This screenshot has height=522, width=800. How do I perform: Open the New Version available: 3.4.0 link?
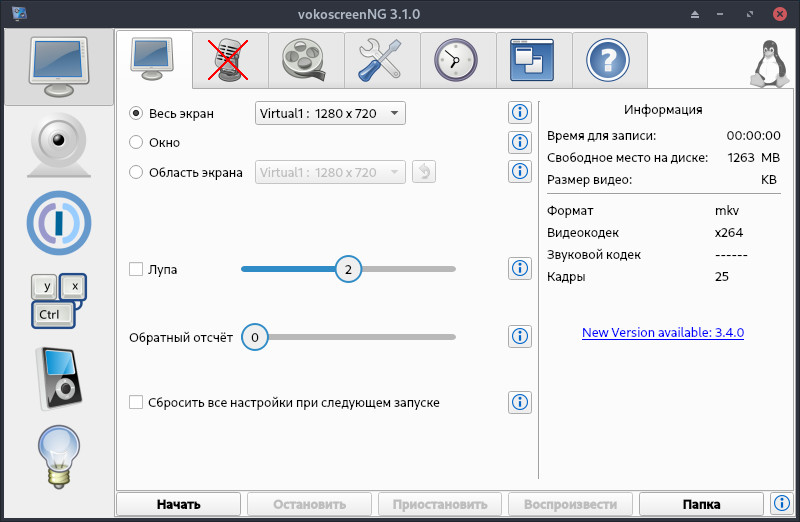[663, 333]
